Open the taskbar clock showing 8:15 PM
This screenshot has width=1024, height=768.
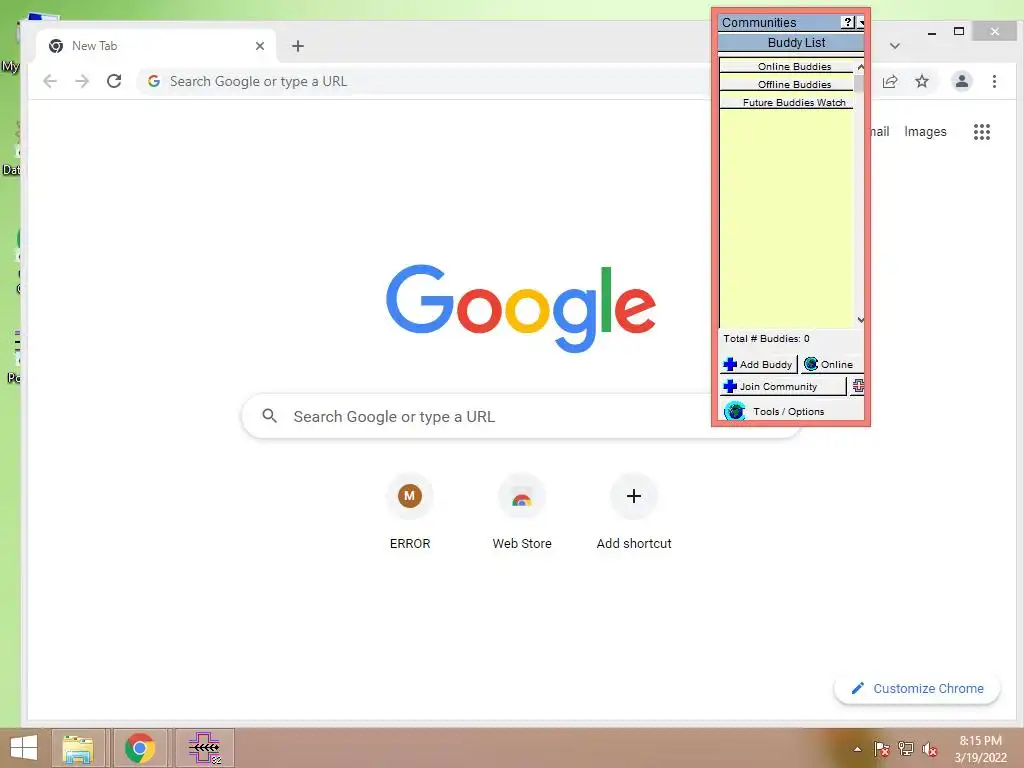click(980, 749)
